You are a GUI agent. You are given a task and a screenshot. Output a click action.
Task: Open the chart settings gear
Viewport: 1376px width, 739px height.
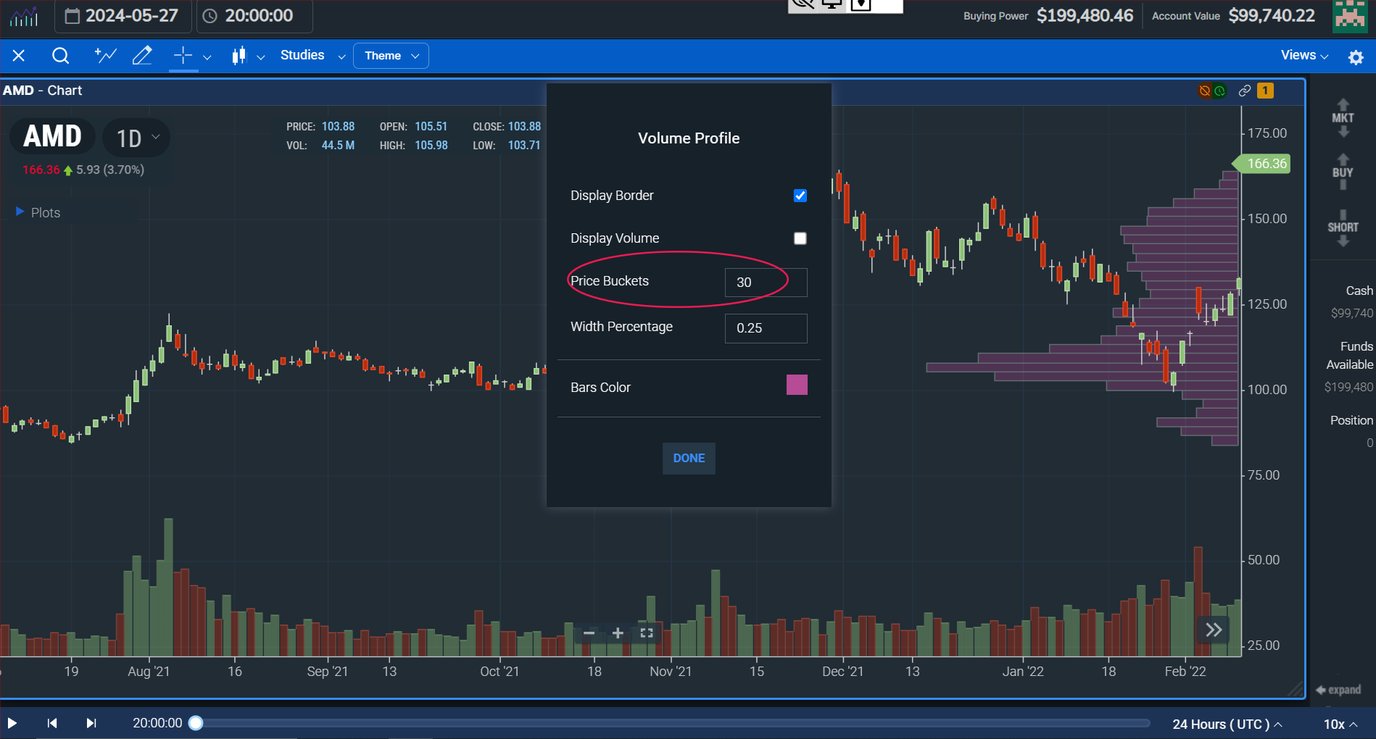tap(1356, 57)
